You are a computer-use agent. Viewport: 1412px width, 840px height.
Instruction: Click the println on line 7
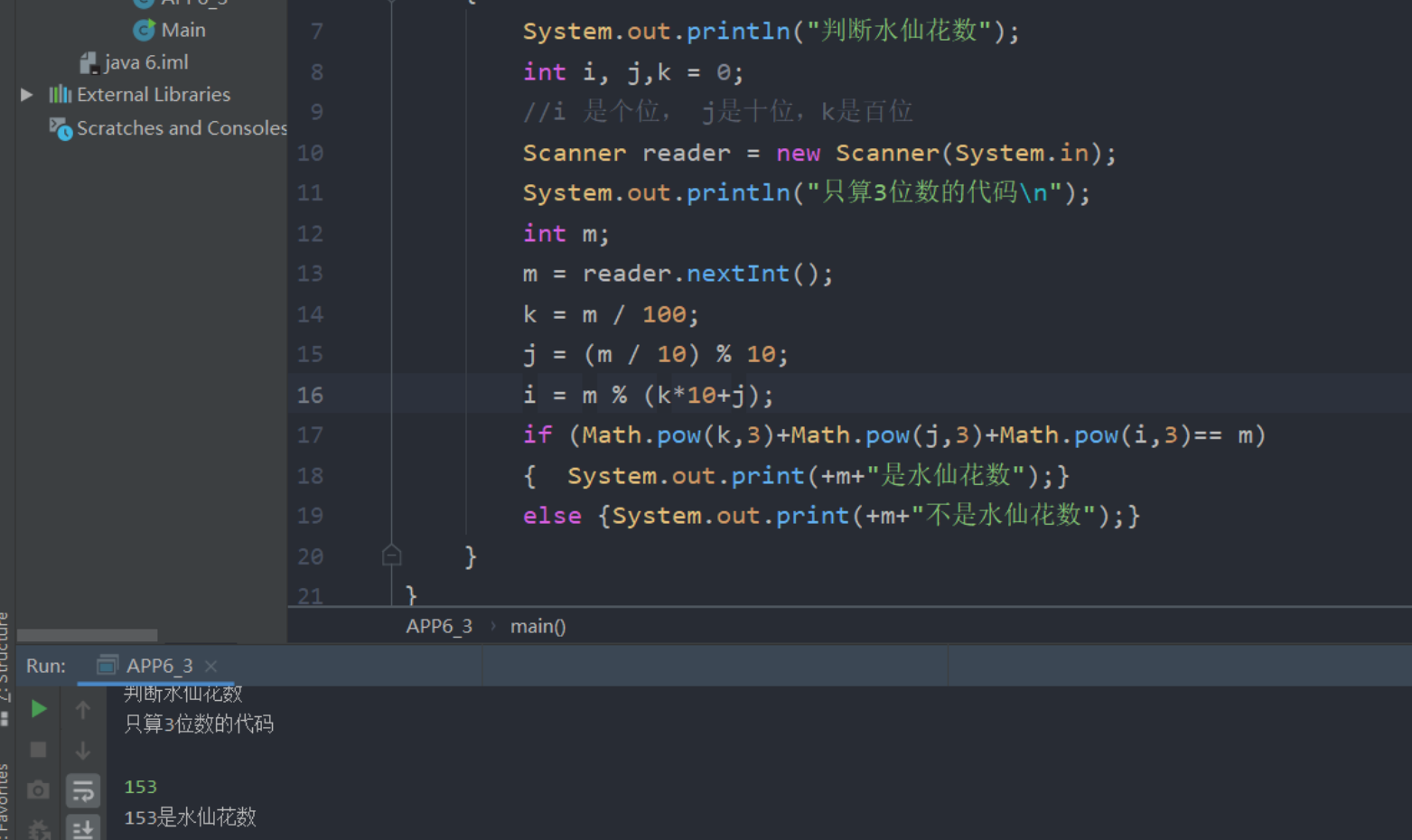(x=771, y=31)
